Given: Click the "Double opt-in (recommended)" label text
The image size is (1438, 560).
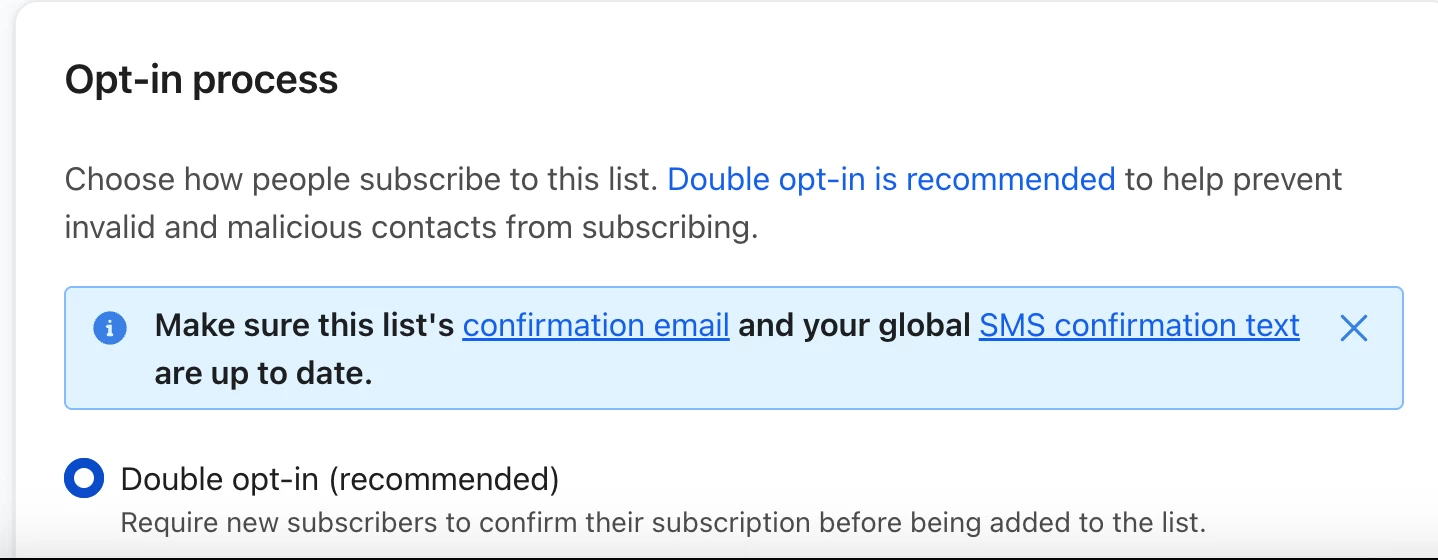Looking at the screenshot, I should tap(340, 479).
